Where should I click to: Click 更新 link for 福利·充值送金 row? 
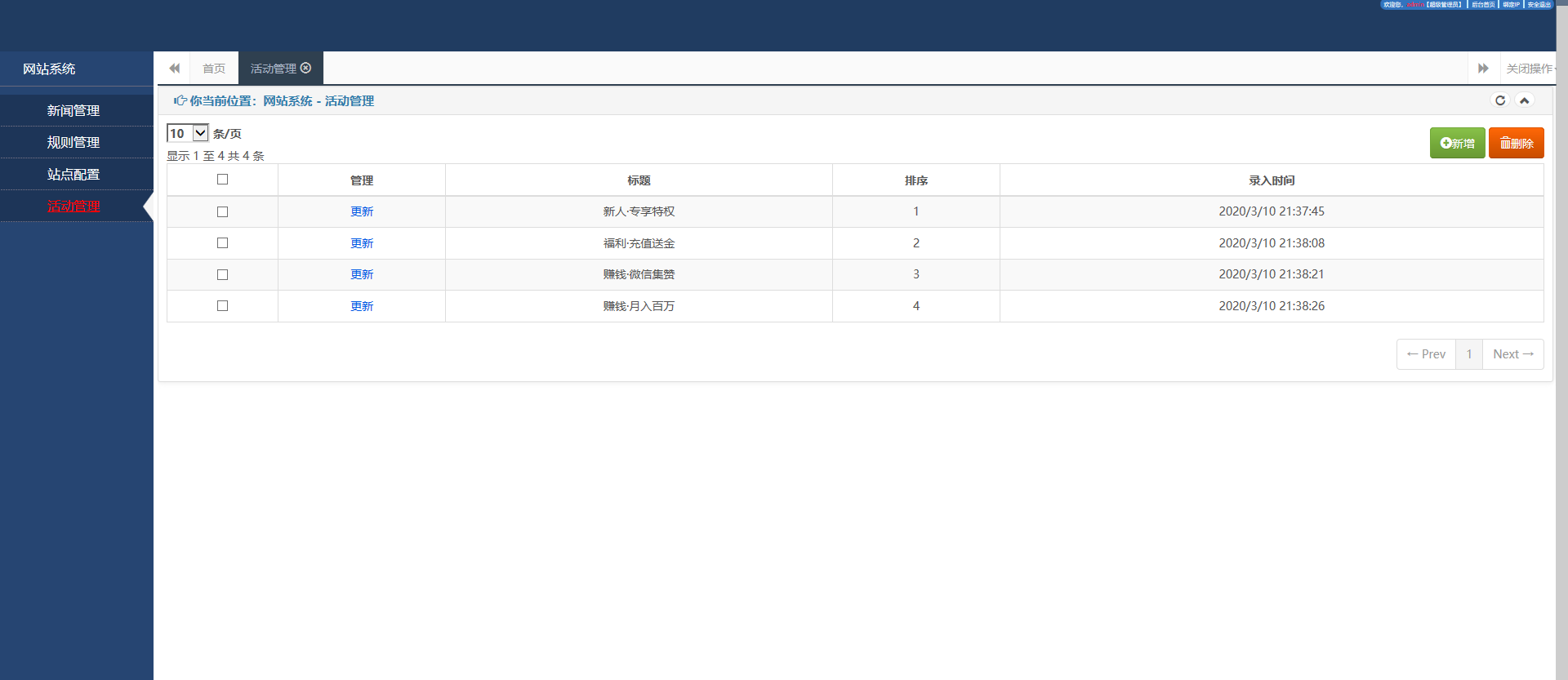point(362,243)
